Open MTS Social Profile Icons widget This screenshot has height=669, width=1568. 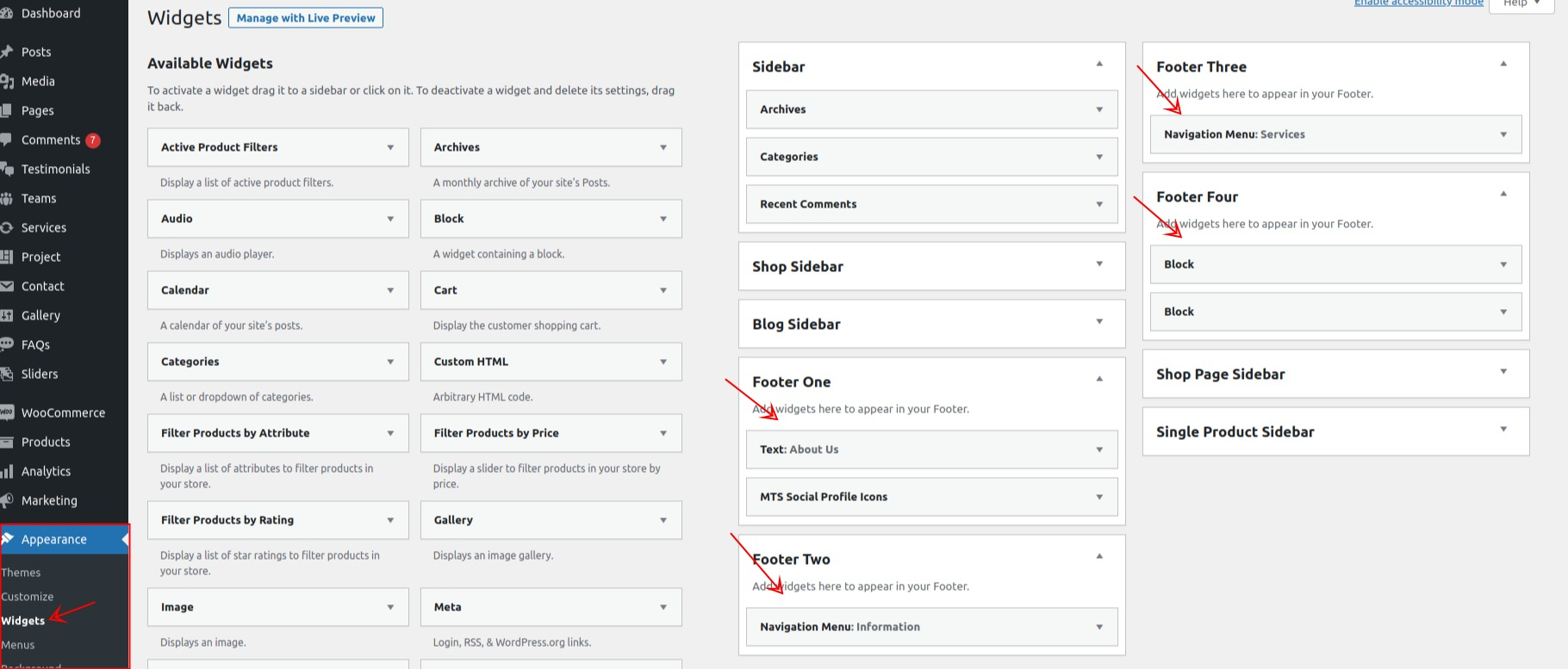point(931,497)
